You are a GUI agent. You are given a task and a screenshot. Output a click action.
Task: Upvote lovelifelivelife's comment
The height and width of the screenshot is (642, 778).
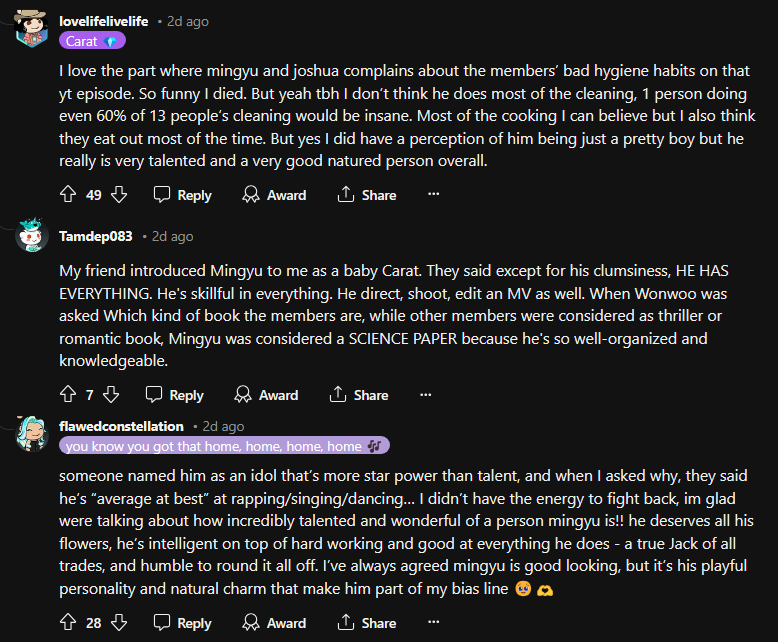tap(68, 194)
